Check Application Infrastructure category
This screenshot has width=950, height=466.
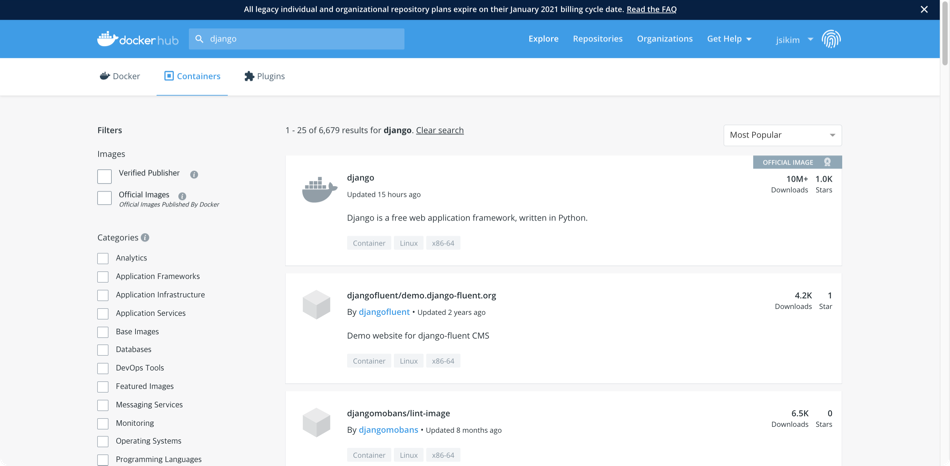pos(103,296)
